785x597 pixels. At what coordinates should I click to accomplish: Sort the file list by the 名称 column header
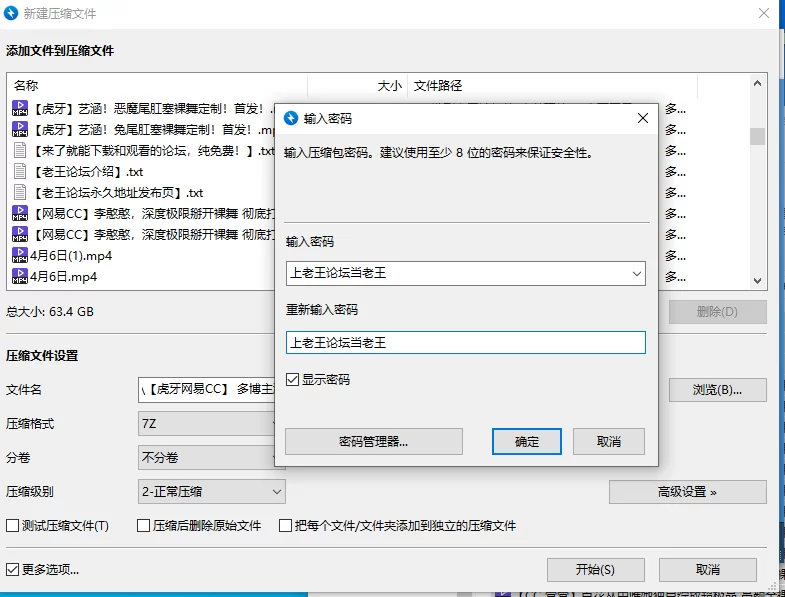click(150, 86)
